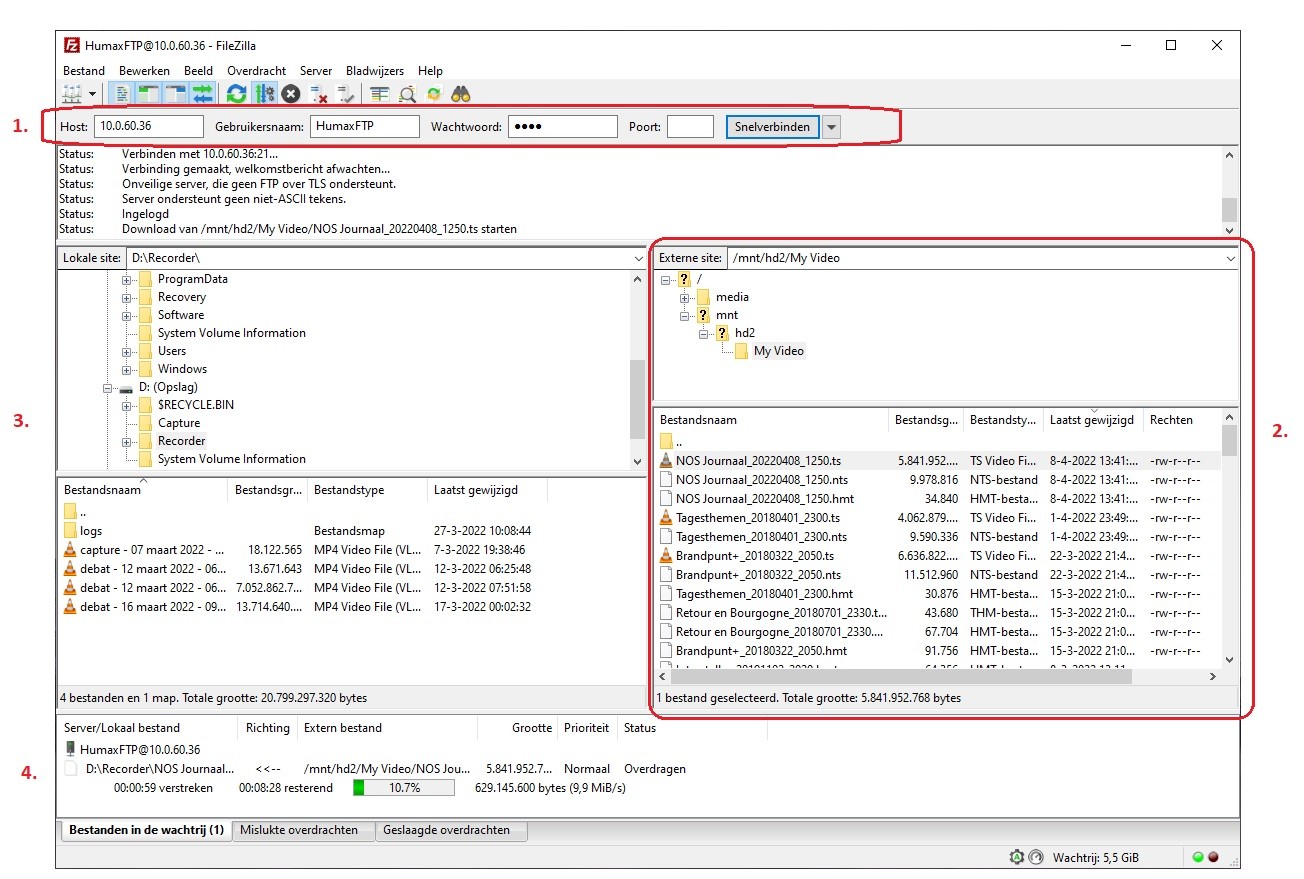Open the Beeld menu
This screenshot has height=879, width=1304.
pos(198,71)
